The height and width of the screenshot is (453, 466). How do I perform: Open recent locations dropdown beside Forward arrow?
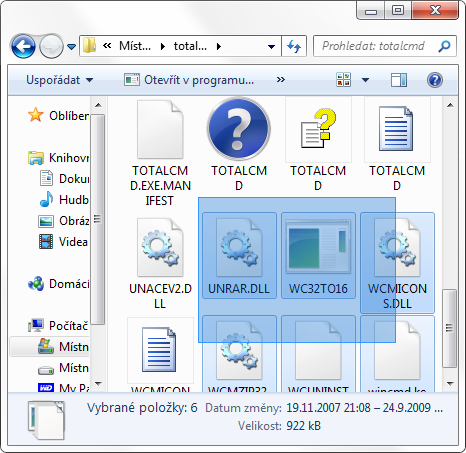[x=71, y=47]
